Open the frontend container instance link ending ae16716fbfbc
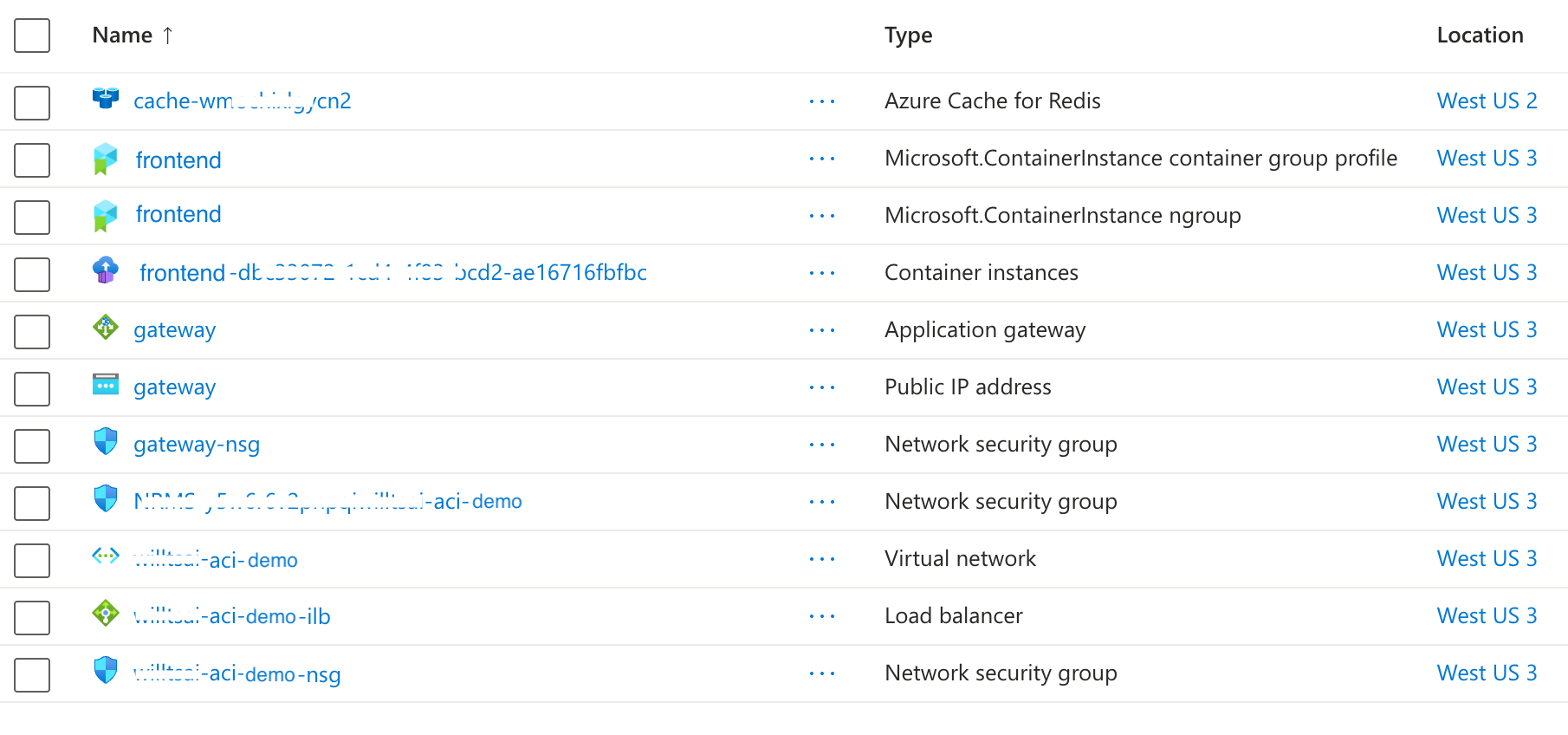The width and height of the screenshot is (1568, 735). pos(393,273)
